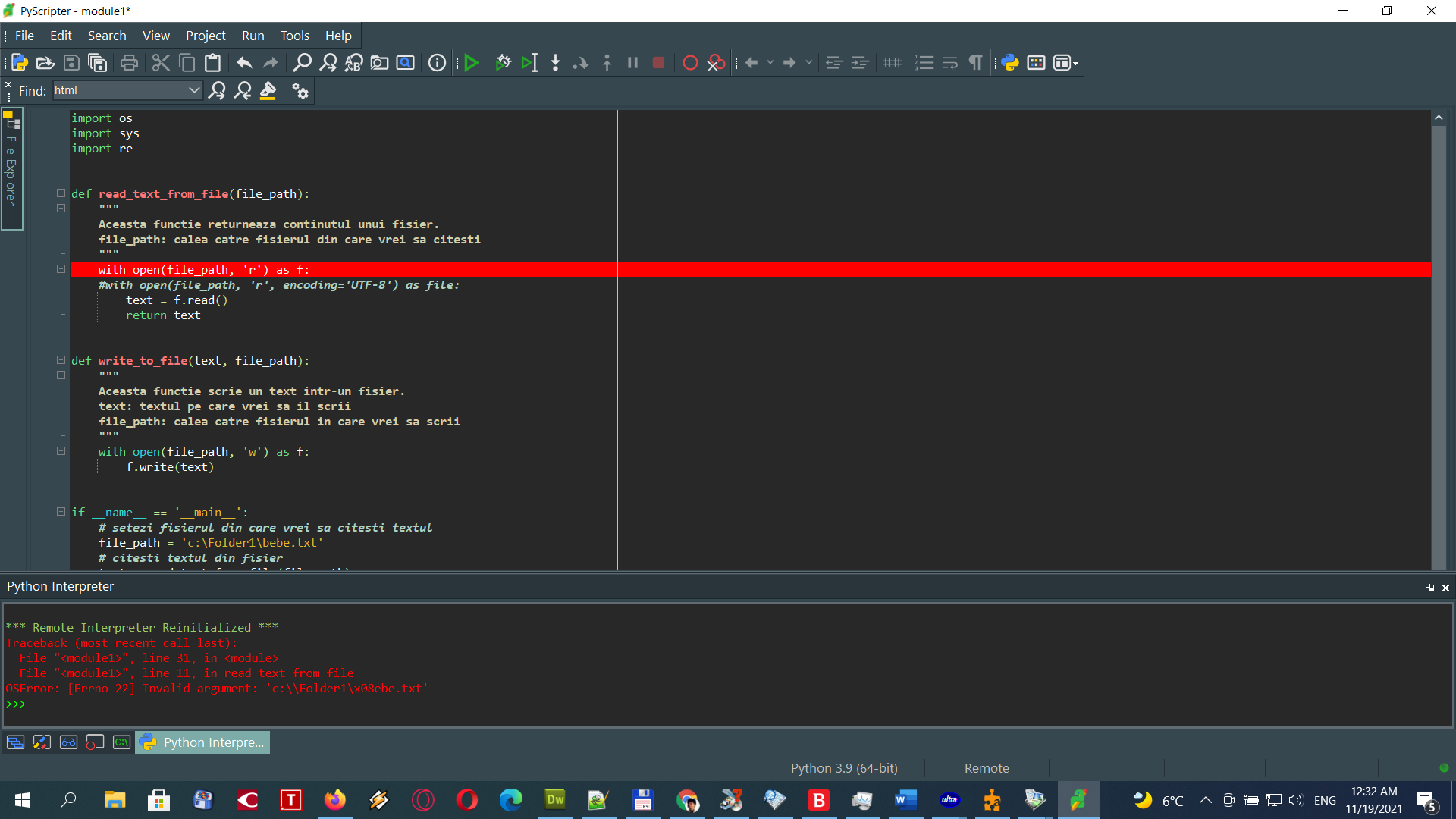Clear all breakpoints
The height and width of the screenshot is (819, 1456).
(x=716, y=63)
